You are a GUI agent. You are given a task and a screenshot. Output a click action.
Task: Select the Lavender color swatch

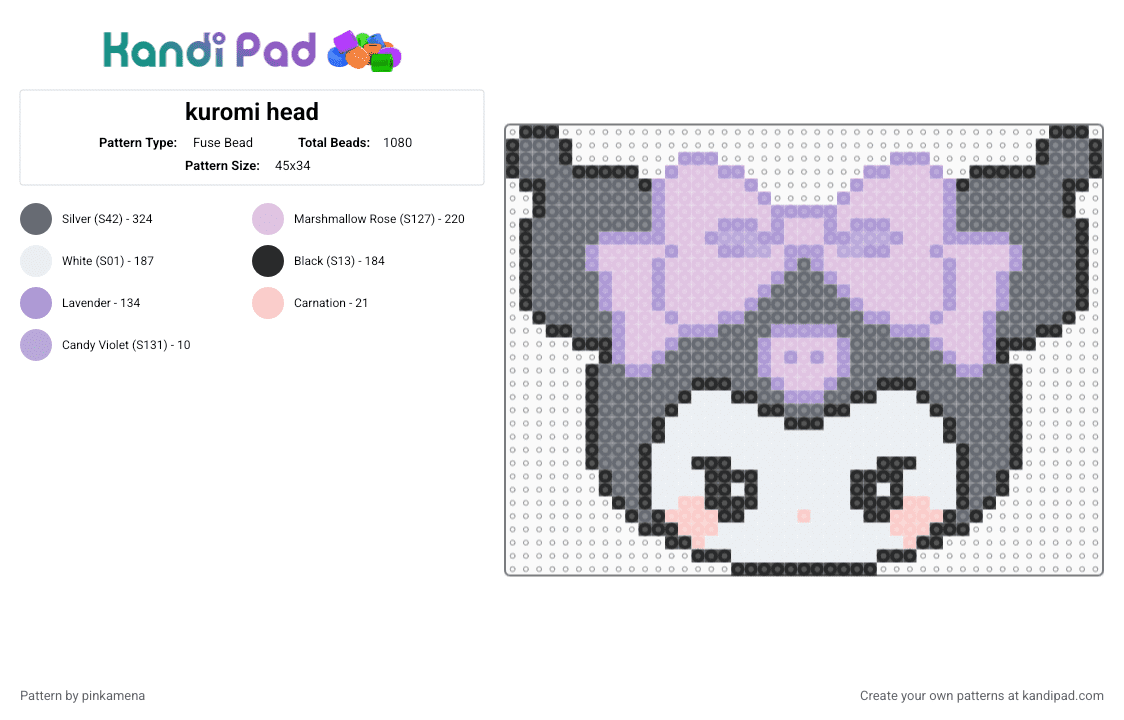pos(36,303)
